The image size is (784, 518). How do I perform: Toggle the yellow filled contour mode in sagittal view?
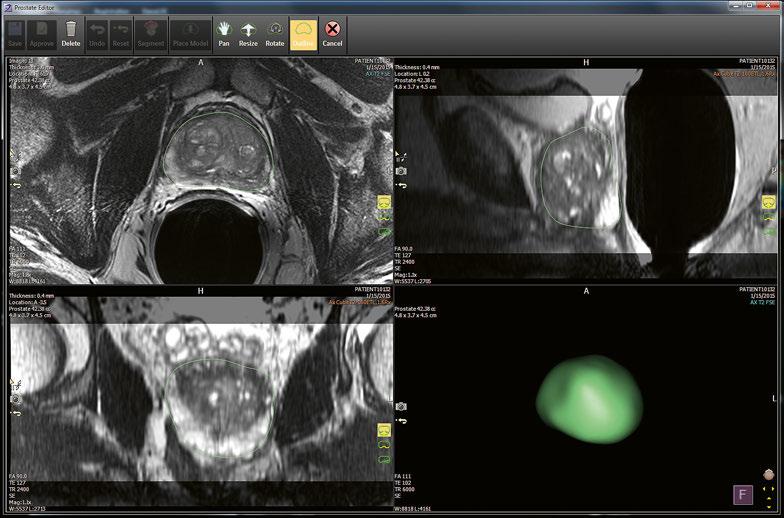[768, 202]
